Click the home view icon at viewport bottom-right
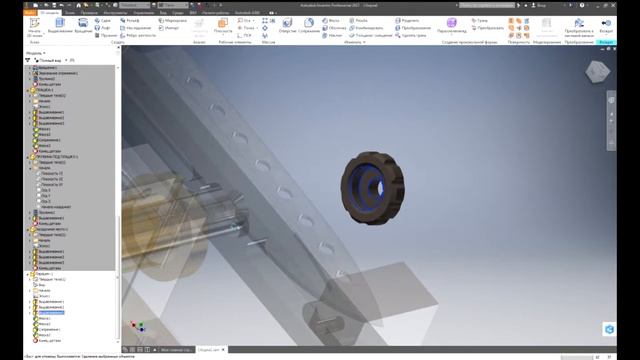 (609, 329)
